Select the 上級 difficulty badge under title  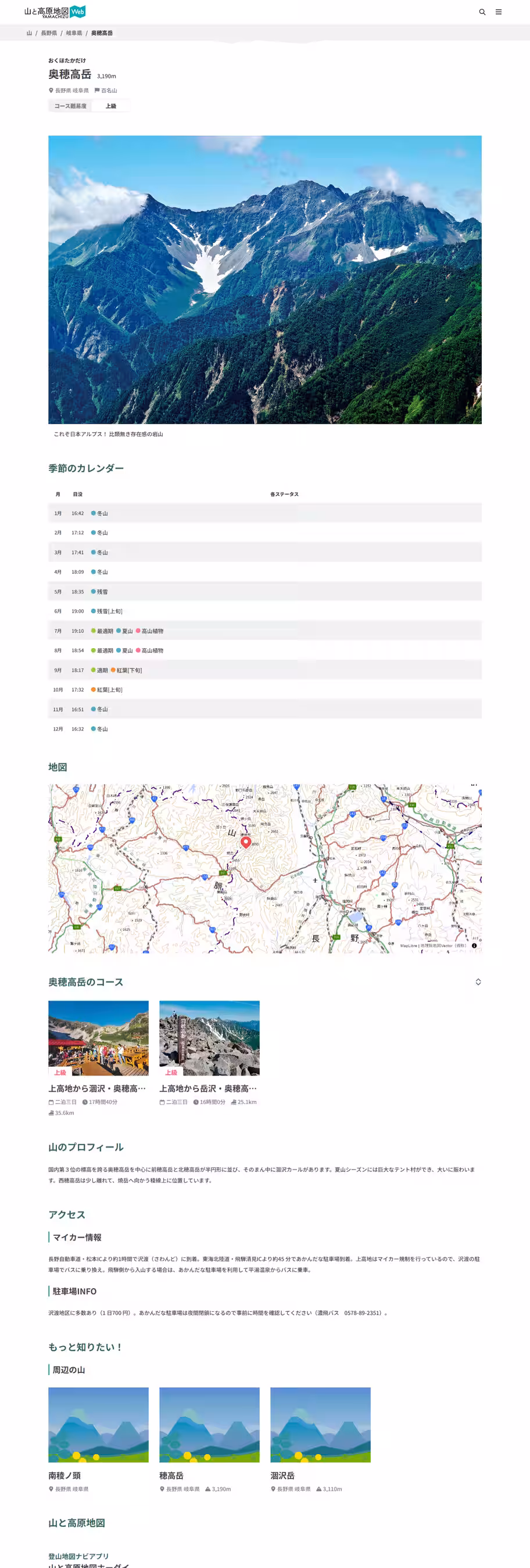tap(111, 106)
